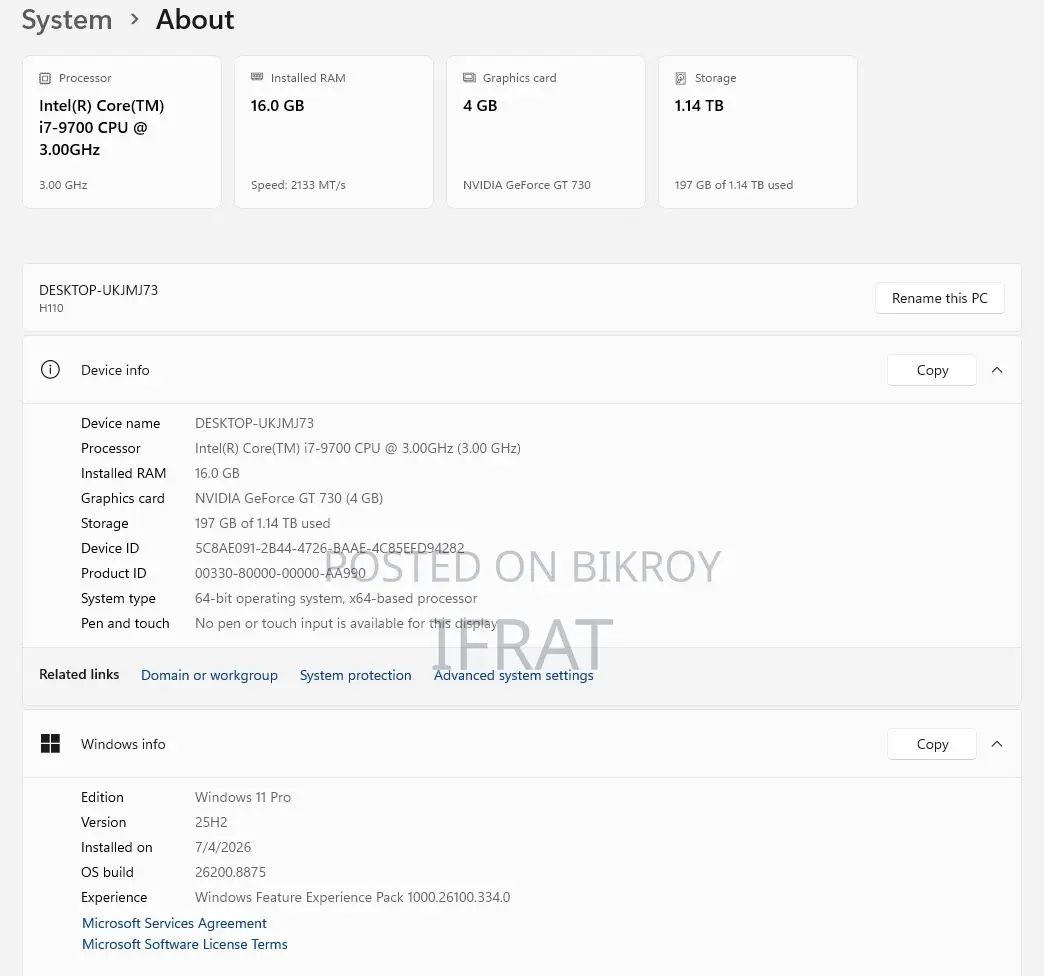Click the Device info circle icon
Viewport: 1044px width, 976px height.
[50, 369]
